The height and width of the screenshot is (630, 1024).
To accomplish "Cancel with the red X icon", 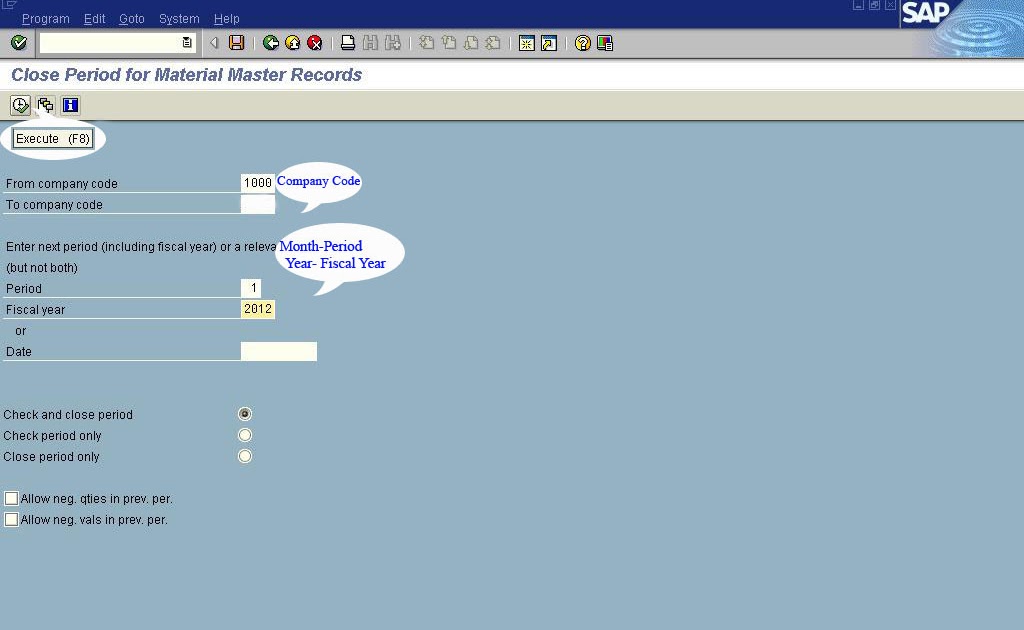I will pyautogui.click(x=315, y=43).
